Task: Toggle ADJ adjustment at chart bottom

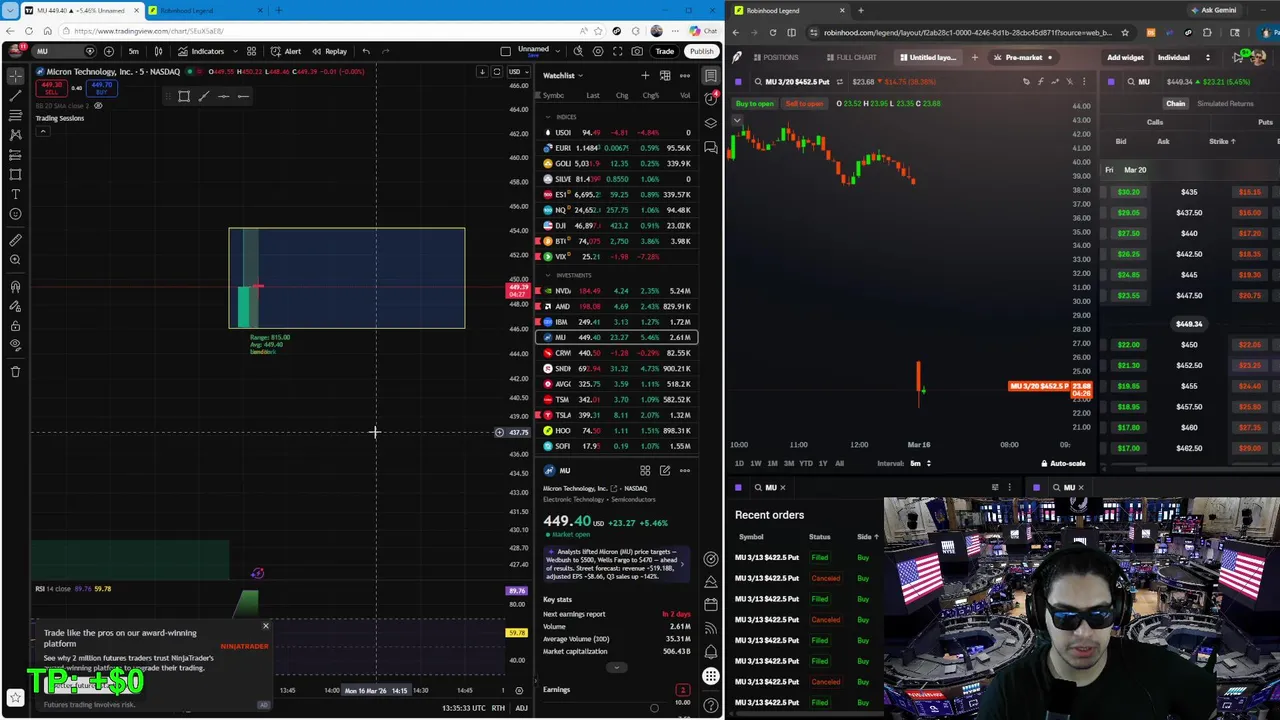Action: click(521, 708)
